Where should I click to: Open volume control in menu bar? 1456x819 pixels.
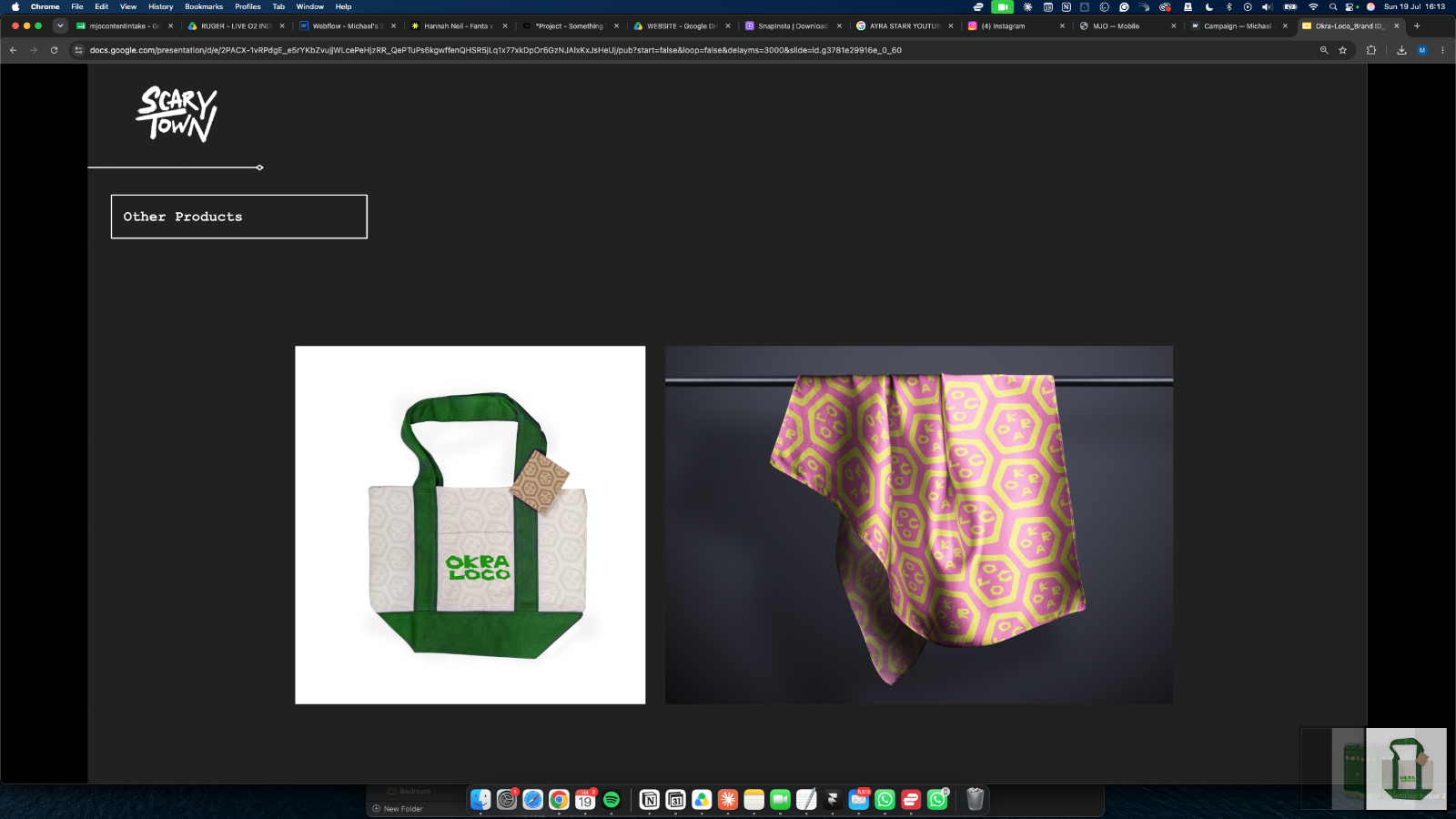(1267, 6)
